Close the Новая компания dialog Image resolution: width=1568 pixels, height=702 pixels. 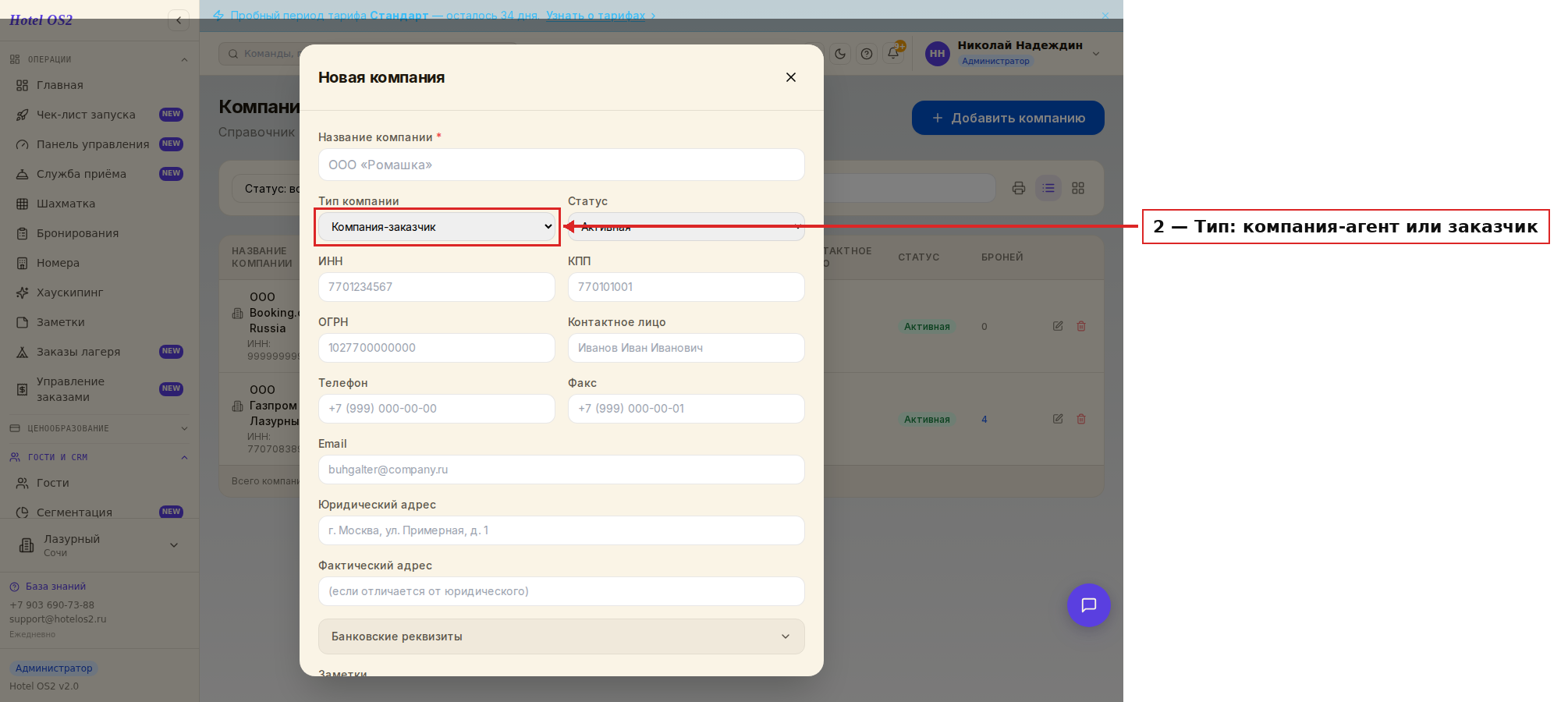pyautogui.click(x=791, y=77)
